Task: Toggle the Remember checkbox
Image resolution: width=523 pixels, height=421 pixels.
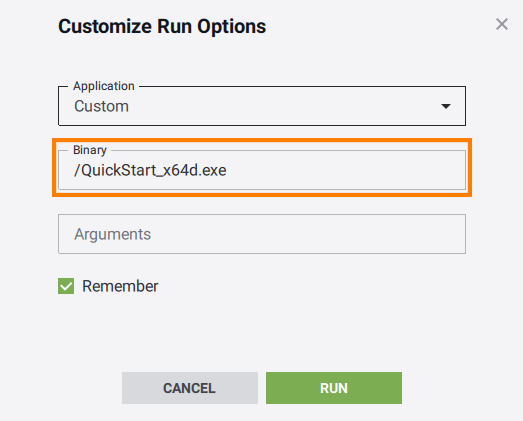Action: 66,286
